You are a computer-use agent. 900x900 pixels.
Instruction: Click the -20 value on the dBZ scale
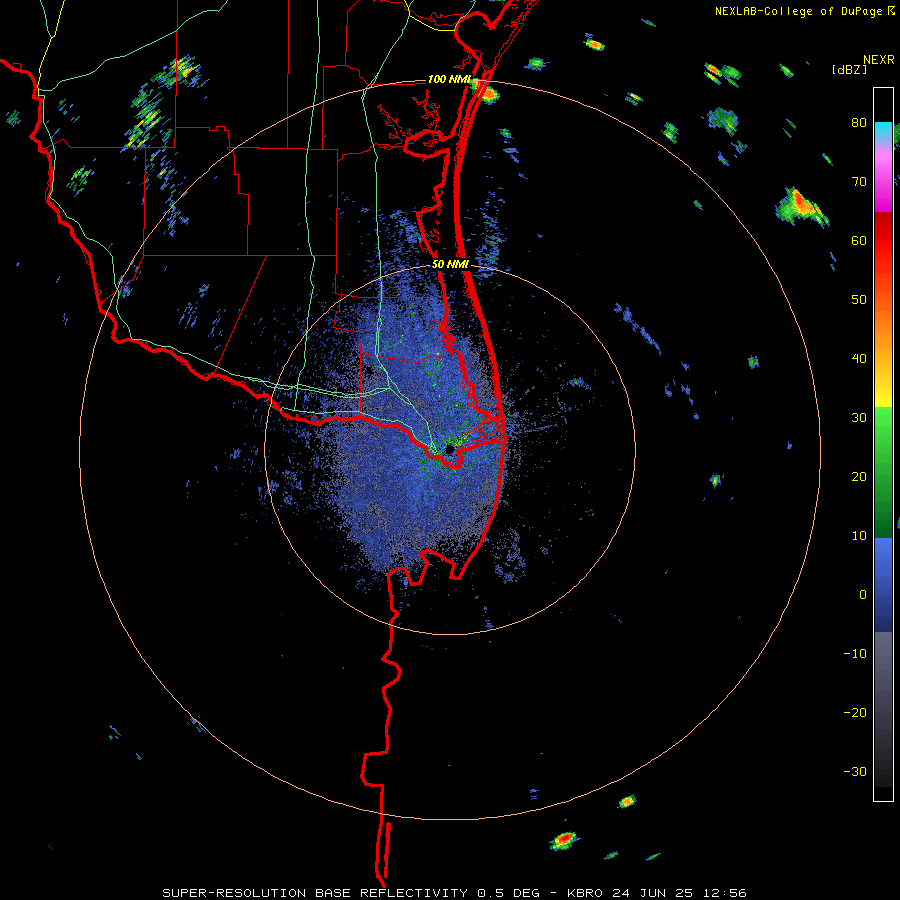click(x=855, y=713)
